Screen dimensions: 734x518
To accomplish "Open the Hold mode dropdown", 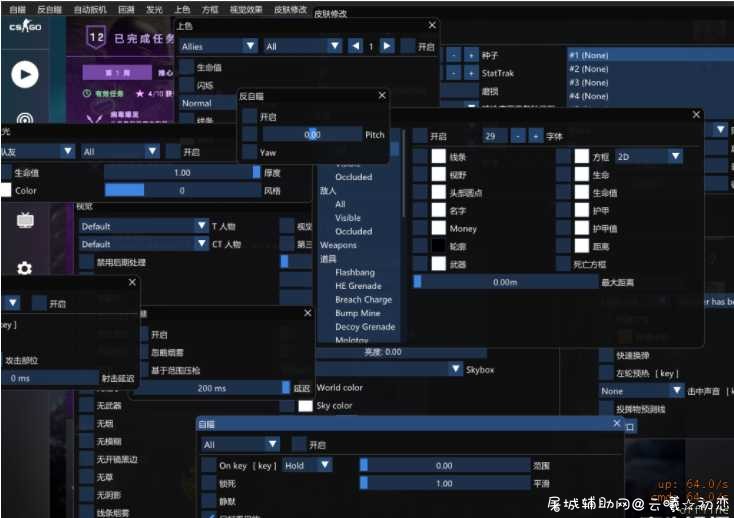I will coord(307,466).
